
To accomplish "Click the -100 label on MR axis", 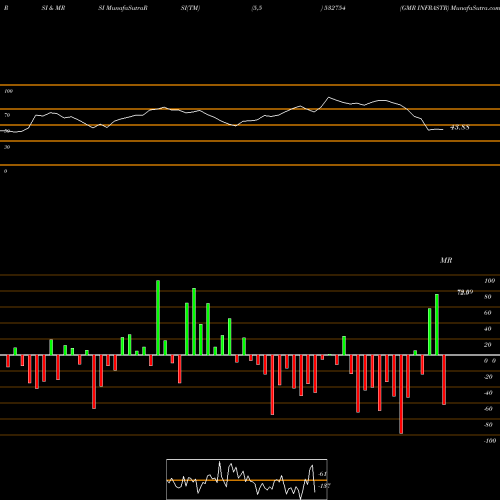I will [x=490, y=441].
